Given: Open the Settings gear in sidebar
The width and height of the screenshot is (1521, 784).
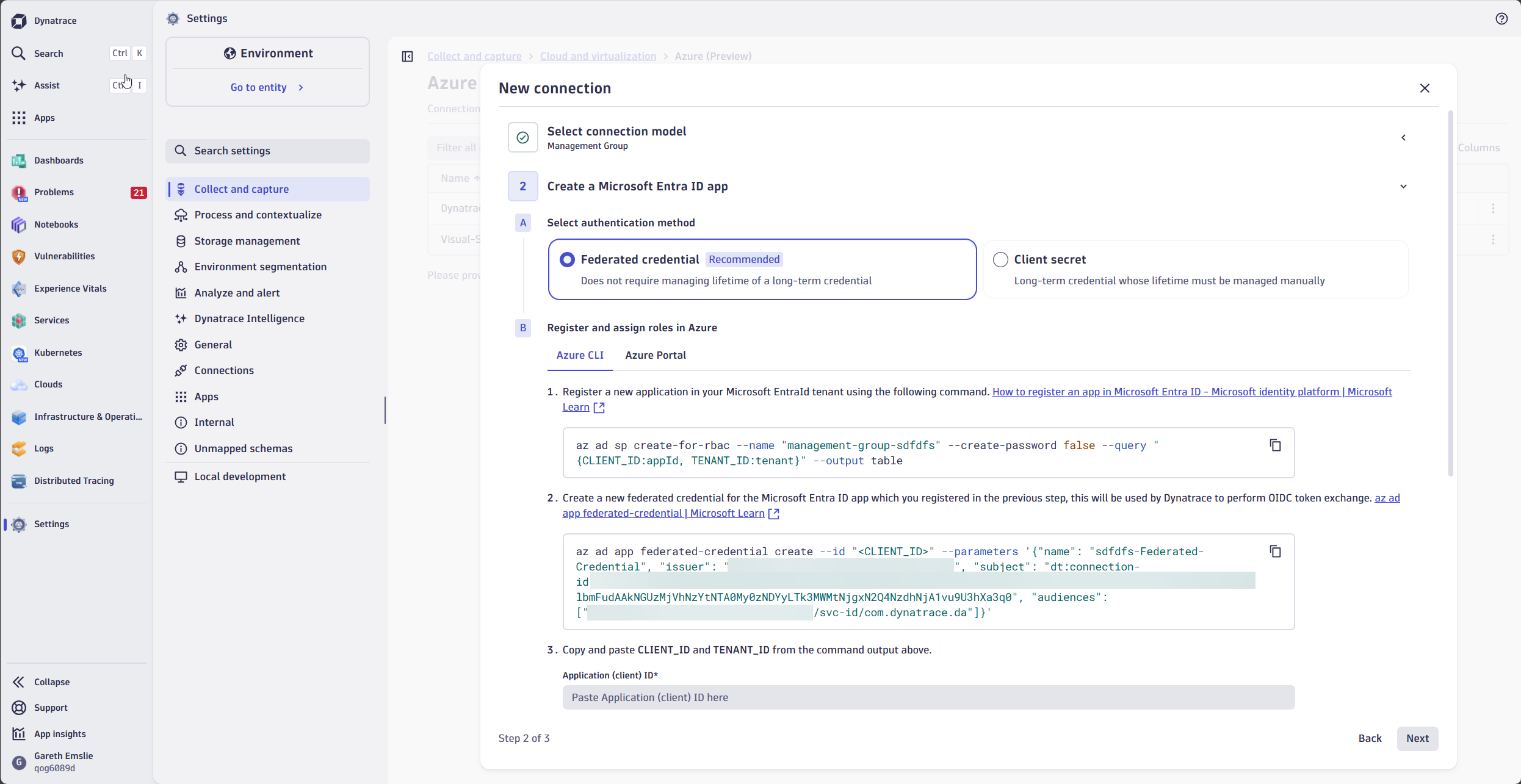Looking at the screenshot, I should point(19,524).
